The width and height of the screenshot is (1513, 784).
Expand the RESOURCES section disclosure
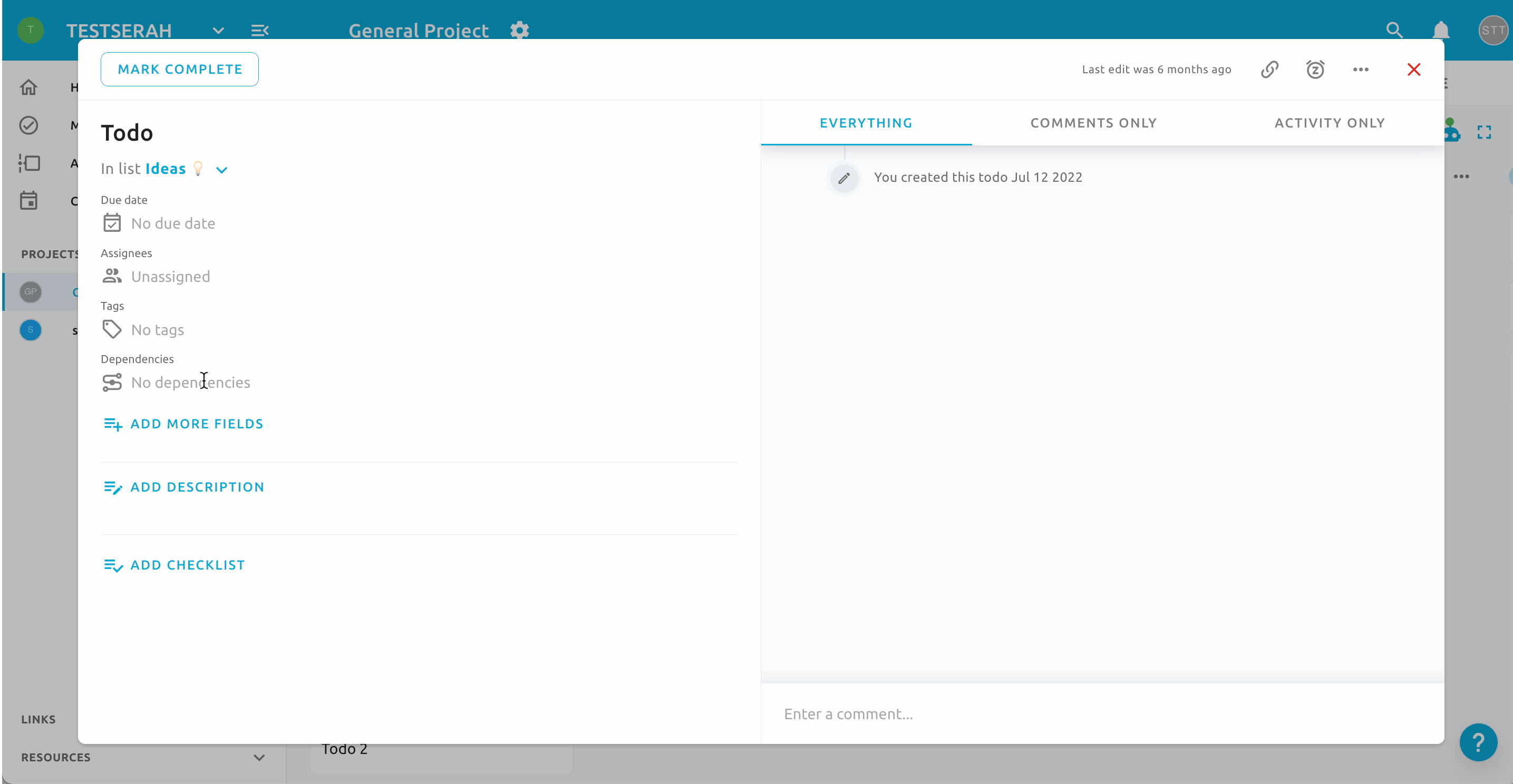point(259,757)
